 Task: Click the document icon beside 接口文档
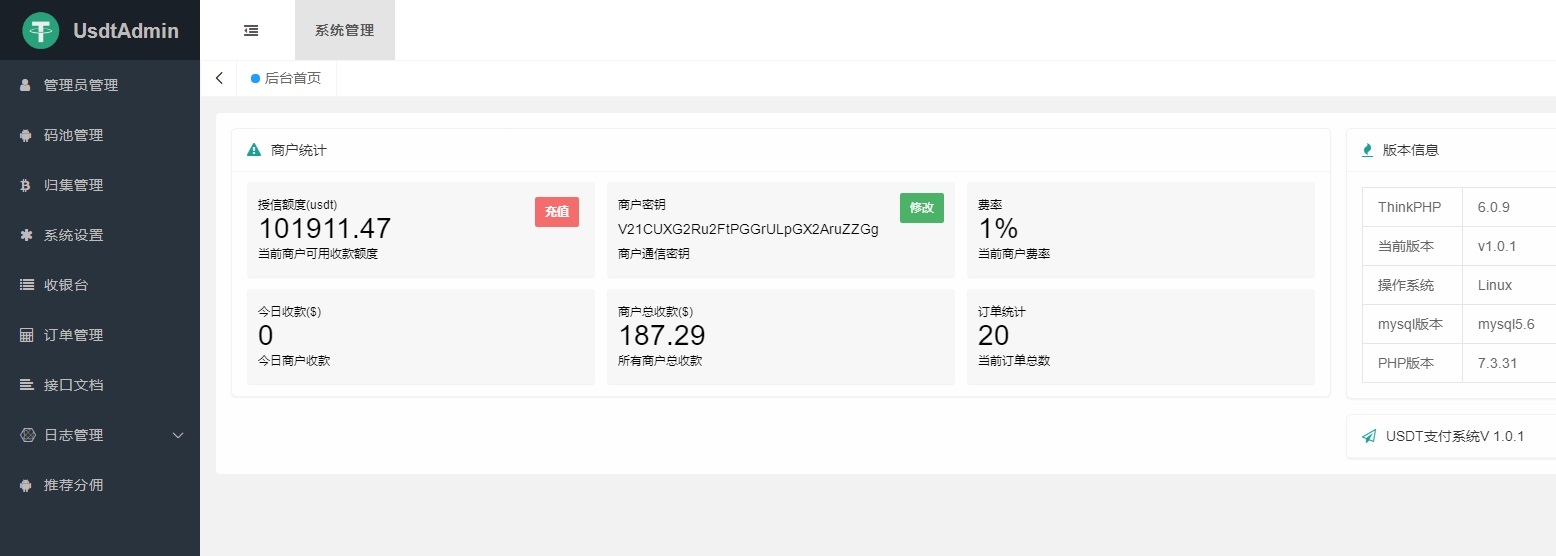point(27,385)
